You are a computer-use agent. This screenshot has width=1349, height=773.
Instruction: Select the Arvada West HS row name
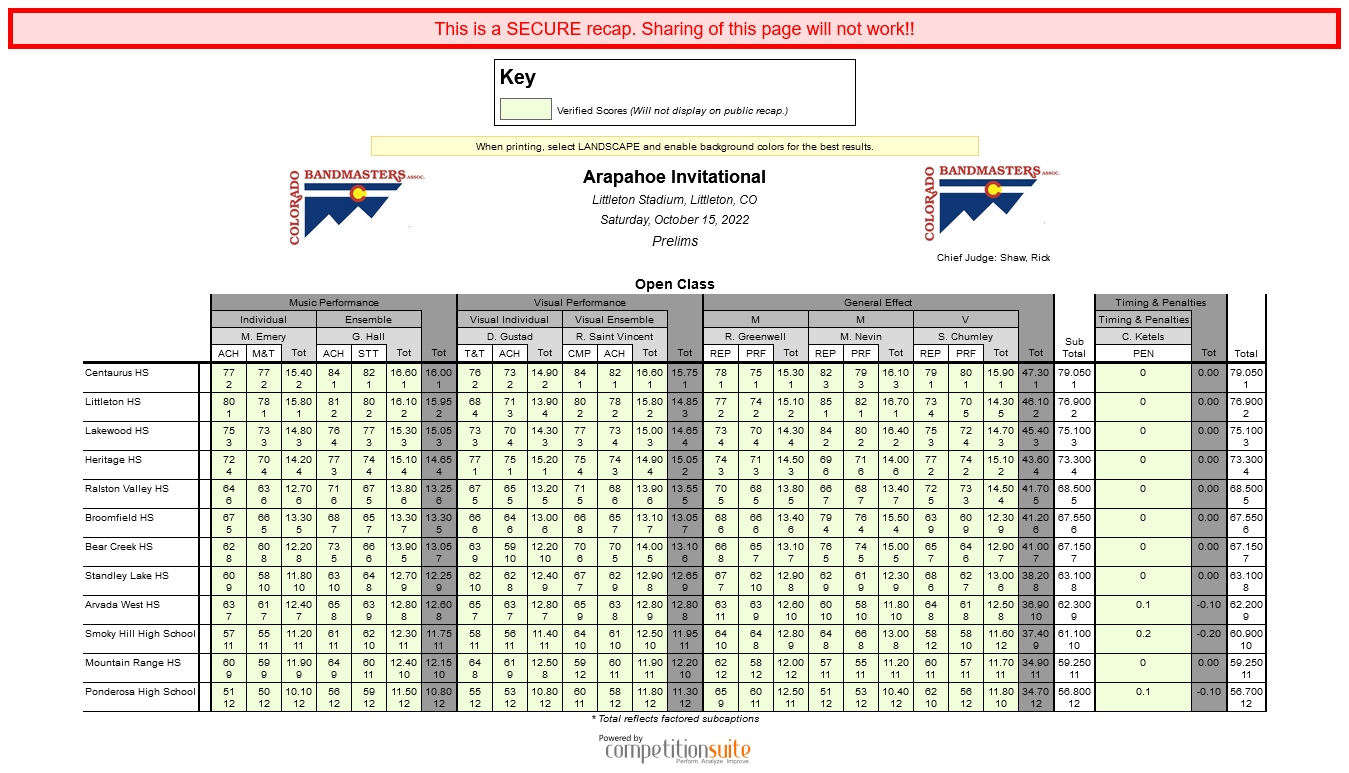123,605
